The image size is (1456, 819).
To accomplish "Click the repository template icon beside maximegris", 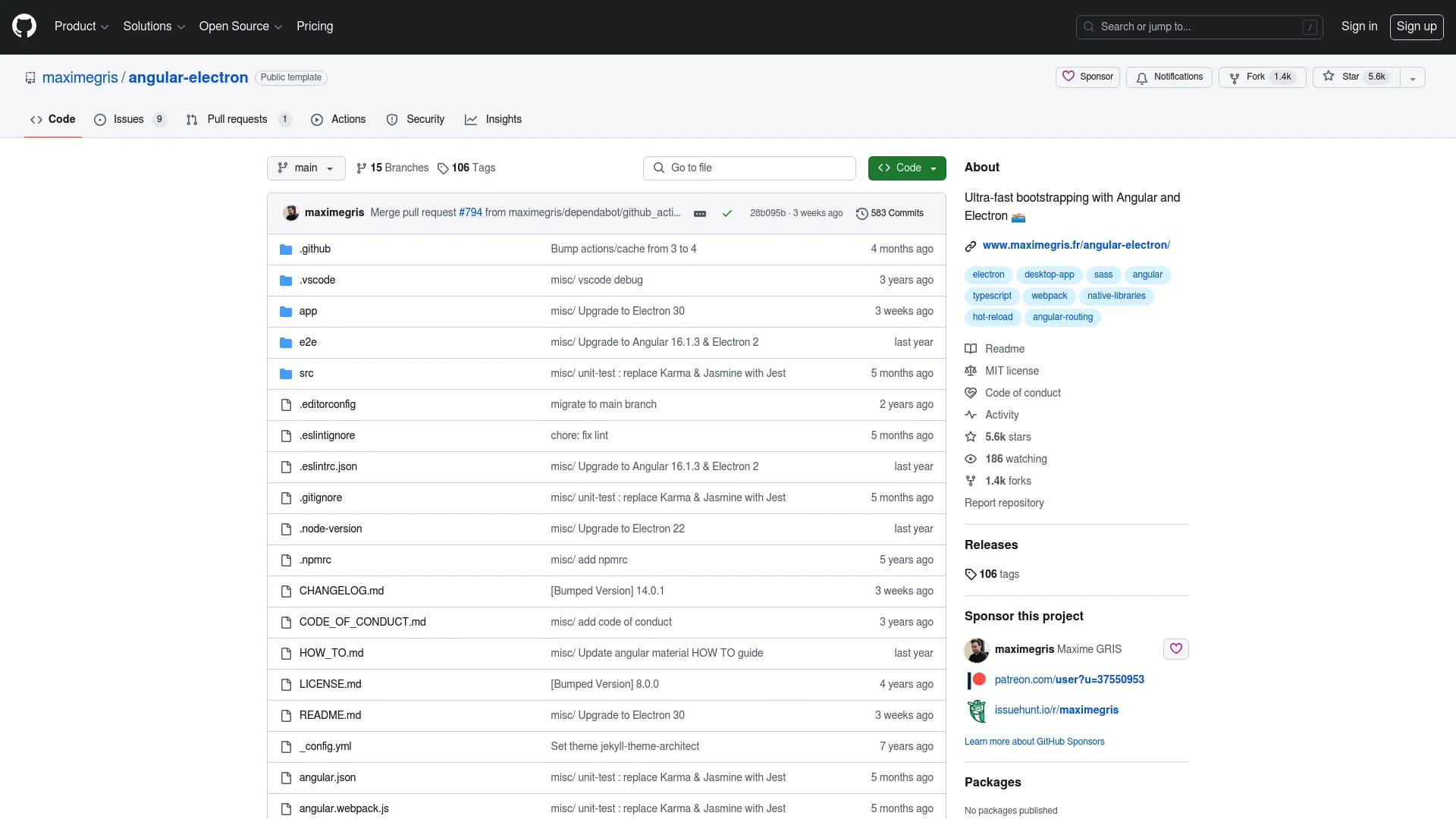I will point(30,77).
